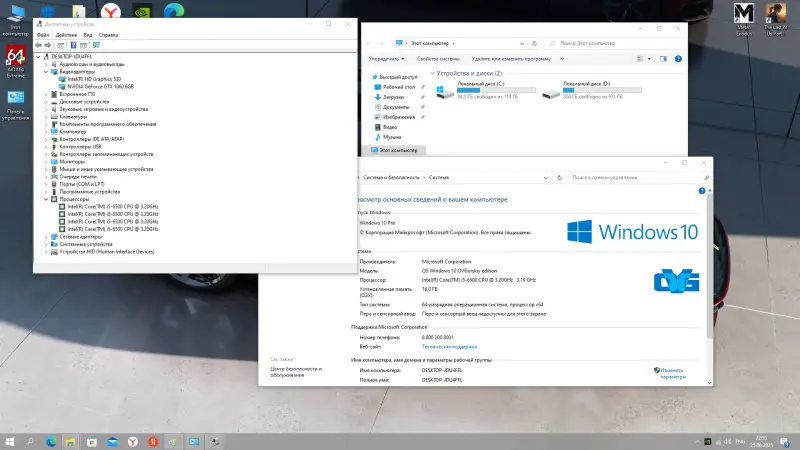Select Intel(R) HD Graphics 530 device
This screenshot has width=800, height=450.
pos(94,79)
